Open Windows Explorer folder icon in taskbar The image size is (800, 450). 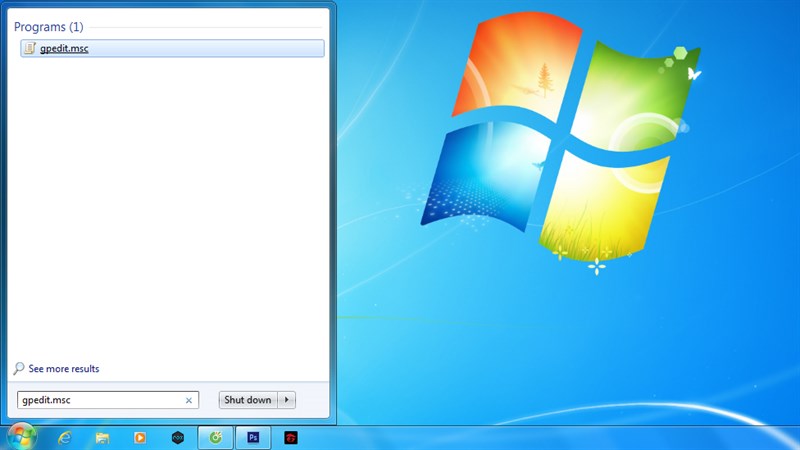pyautogui.click(x=102, y=438)
